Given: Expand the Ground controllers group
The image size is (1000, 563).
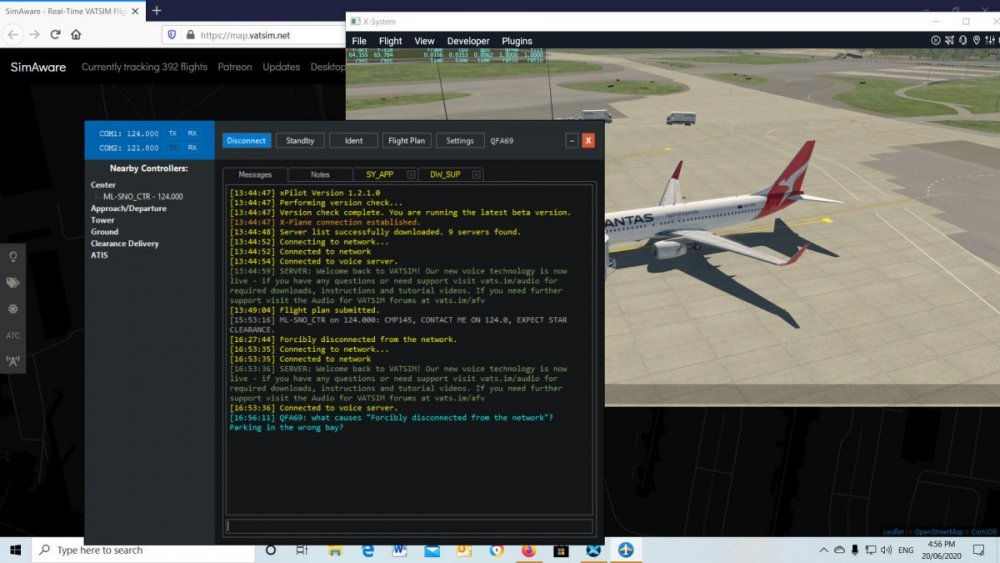Looking at the screenshot, I should click(104, 231).
